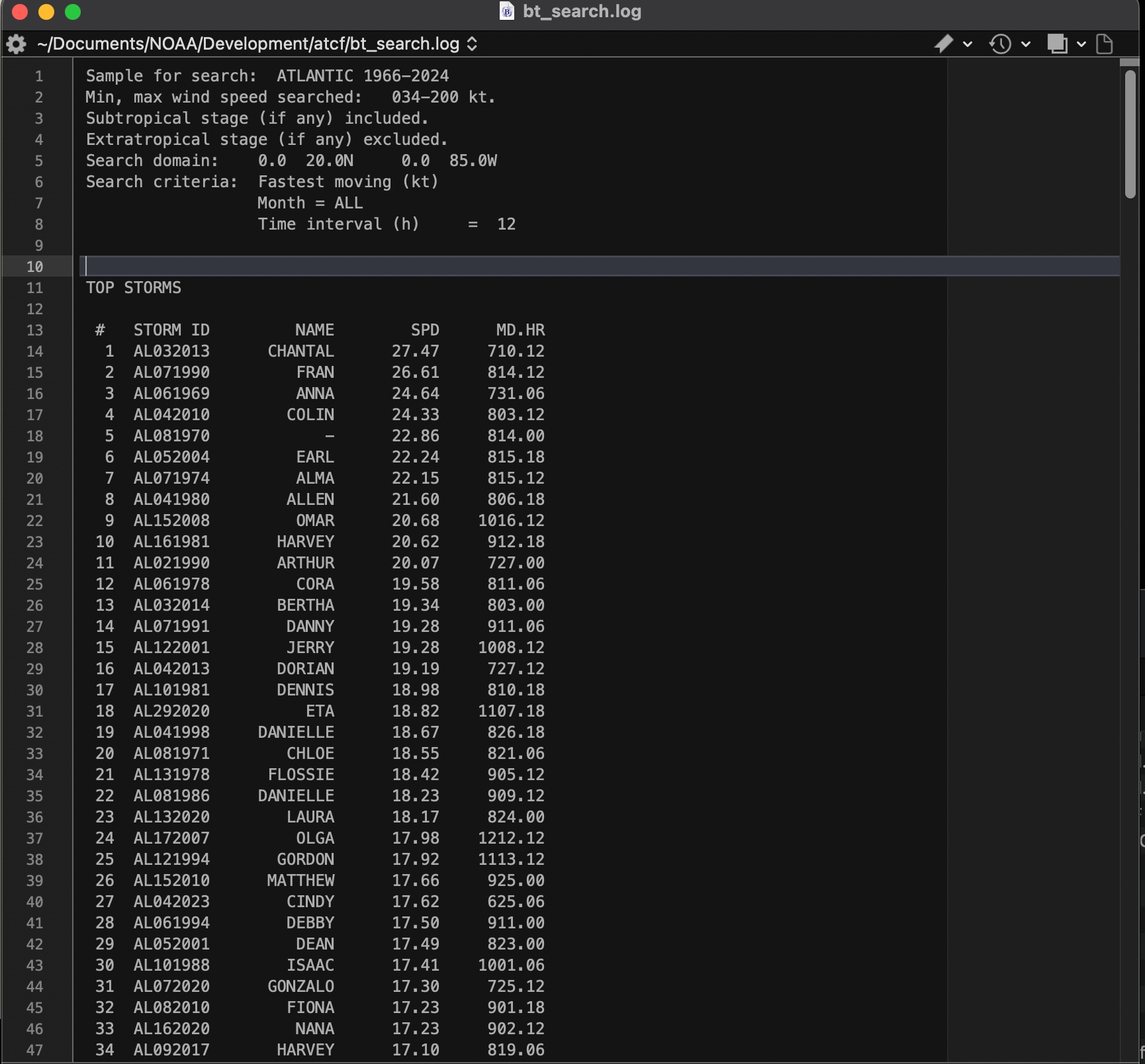Expand the chevron beside the clock icon
The image size is (1145, 1064).
[x=1026, y=44]
